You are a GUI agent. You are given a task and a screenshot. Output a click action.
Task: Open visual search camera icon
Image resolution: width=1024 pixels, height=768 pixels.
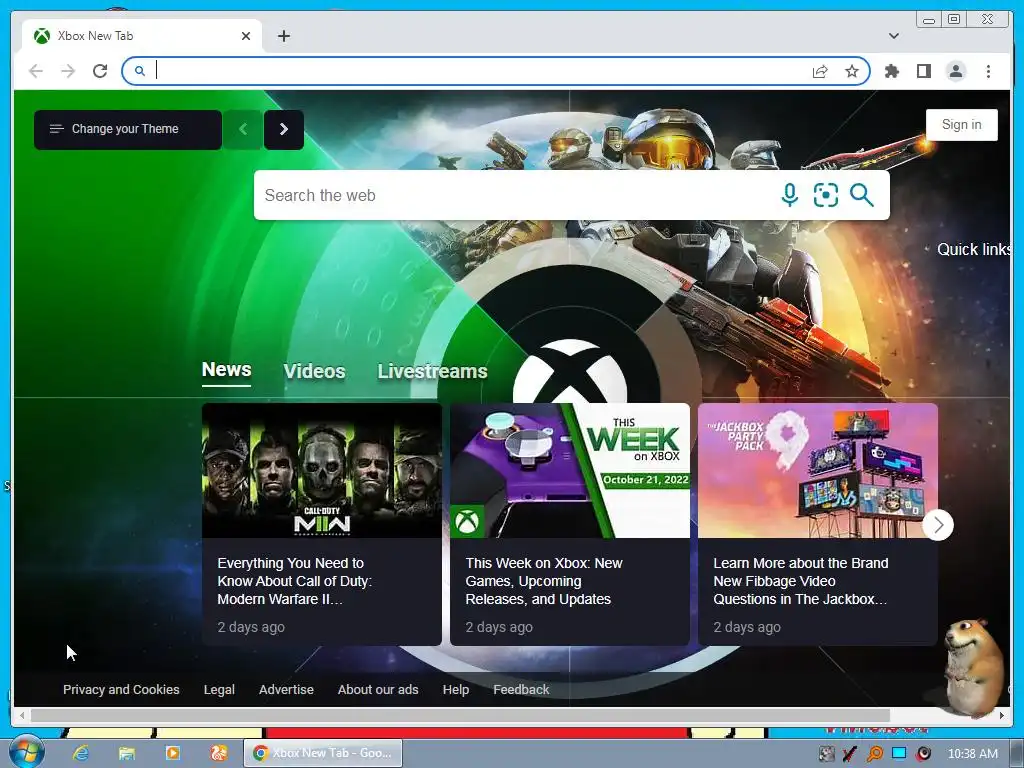click(825, 195)
